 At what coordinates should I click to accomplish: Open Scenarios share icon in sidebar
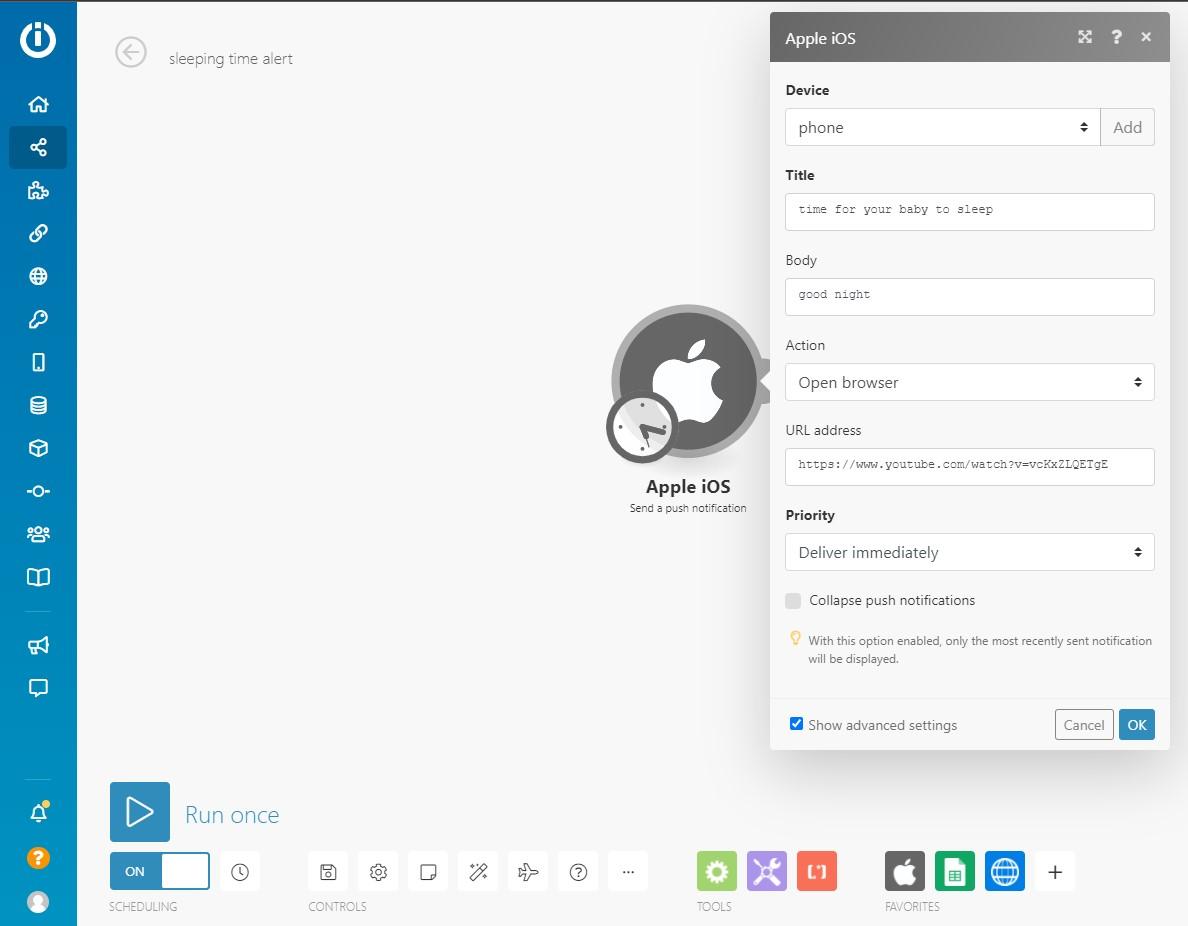(x=38, y=147)
